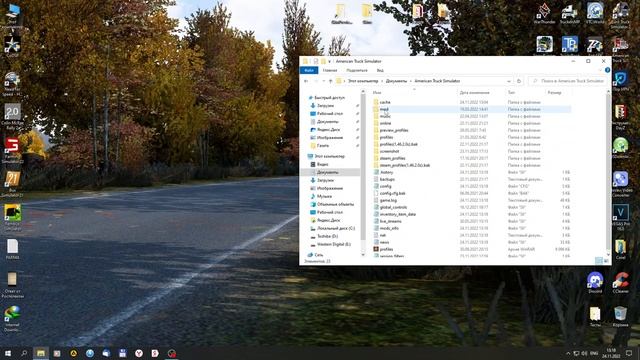Click the file list vertical scrollbar
The width and height of the screenshot is (640, 360).
click(x=608, y=173)
